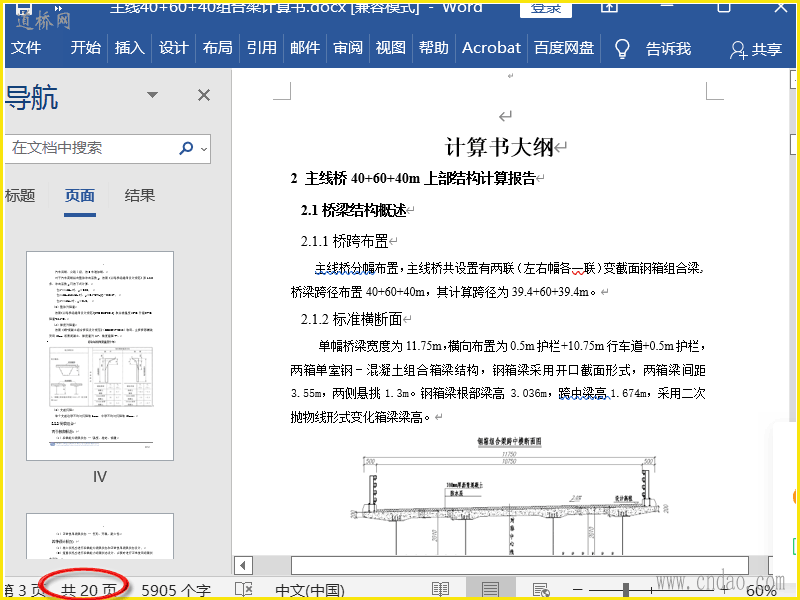Click the zoom slider handle
This screenshot has width=800, height=600.
pos(626,590)
